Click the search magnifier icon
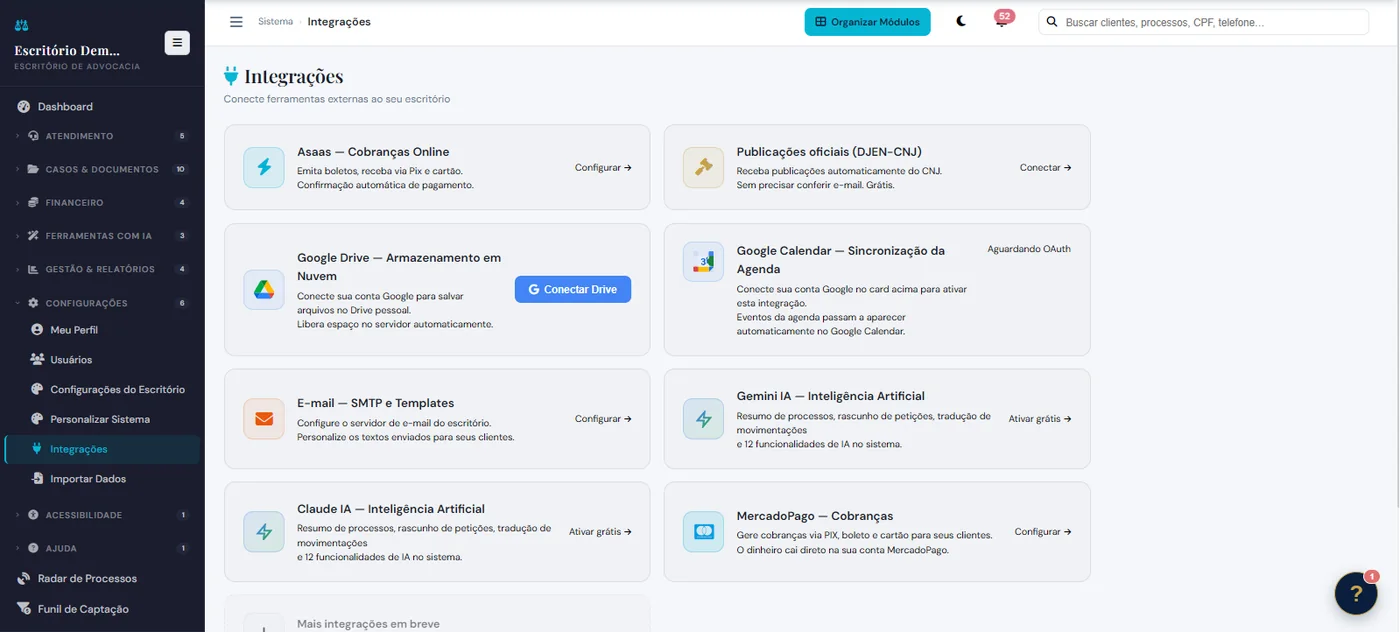The height and width of the screenshot is (632, 1400). [x=1052, y=22]
